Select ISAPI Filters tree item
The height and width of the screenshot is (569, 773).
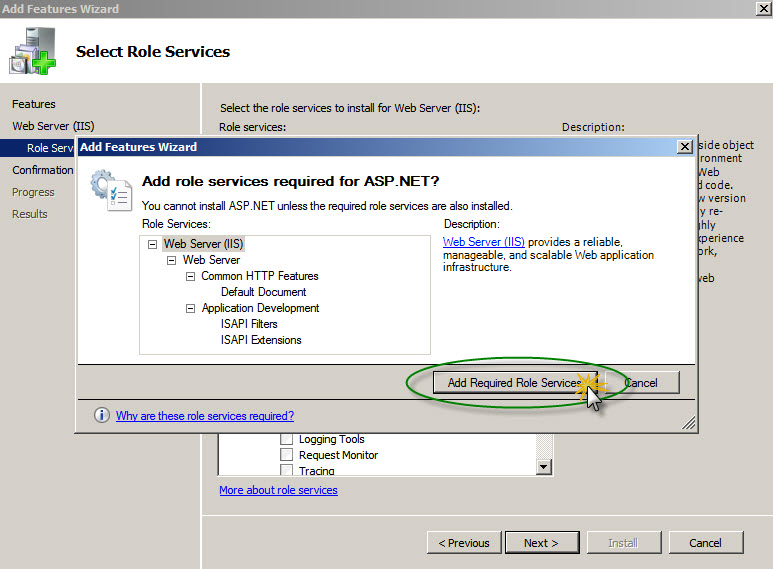tap(249, 324)
